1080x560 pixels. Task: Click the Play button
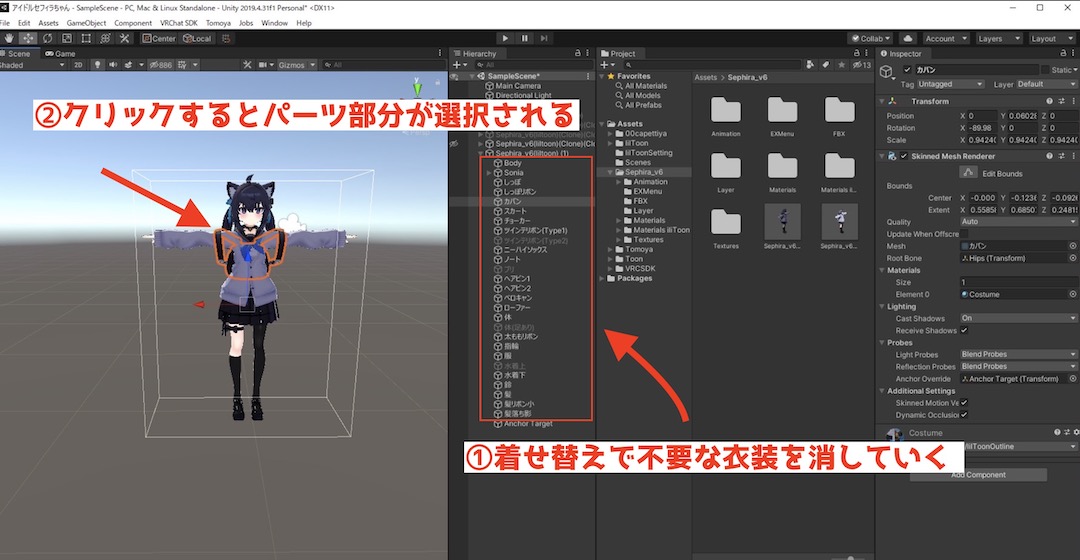click(505, 39)
